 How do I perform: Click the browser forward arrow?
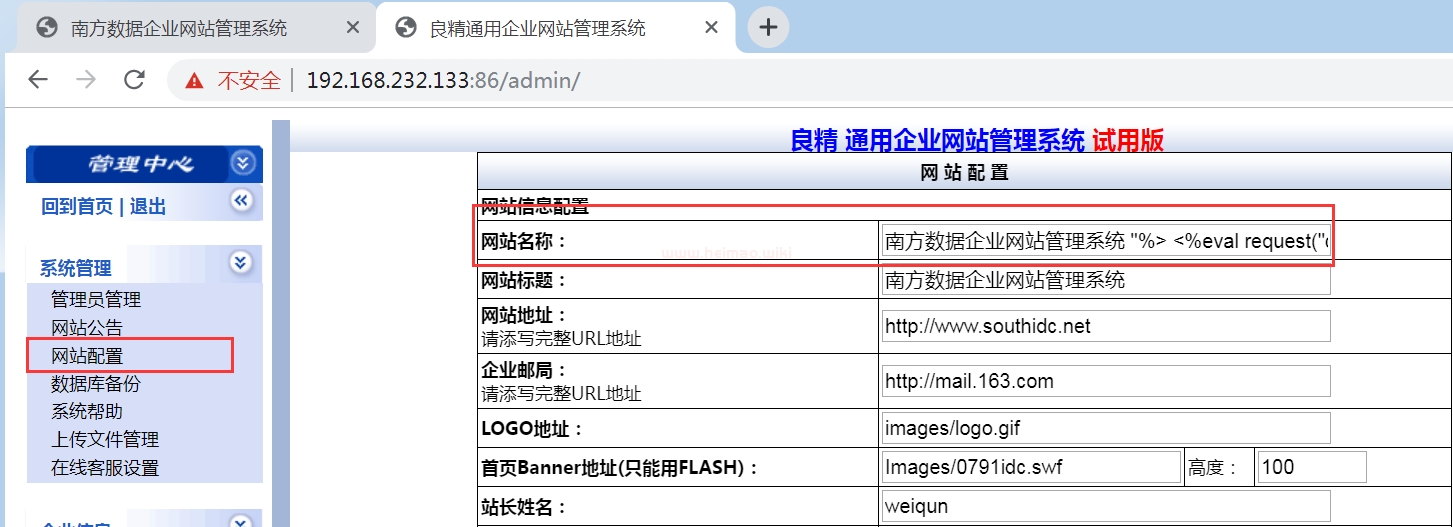[x=86, y=80]
